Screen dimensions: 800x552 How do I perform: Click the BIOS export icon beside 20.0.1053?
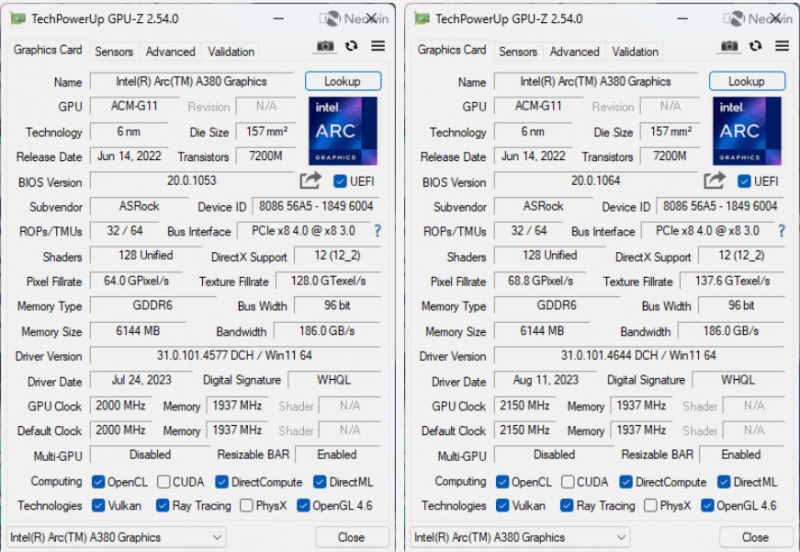[x=310, y=181]
